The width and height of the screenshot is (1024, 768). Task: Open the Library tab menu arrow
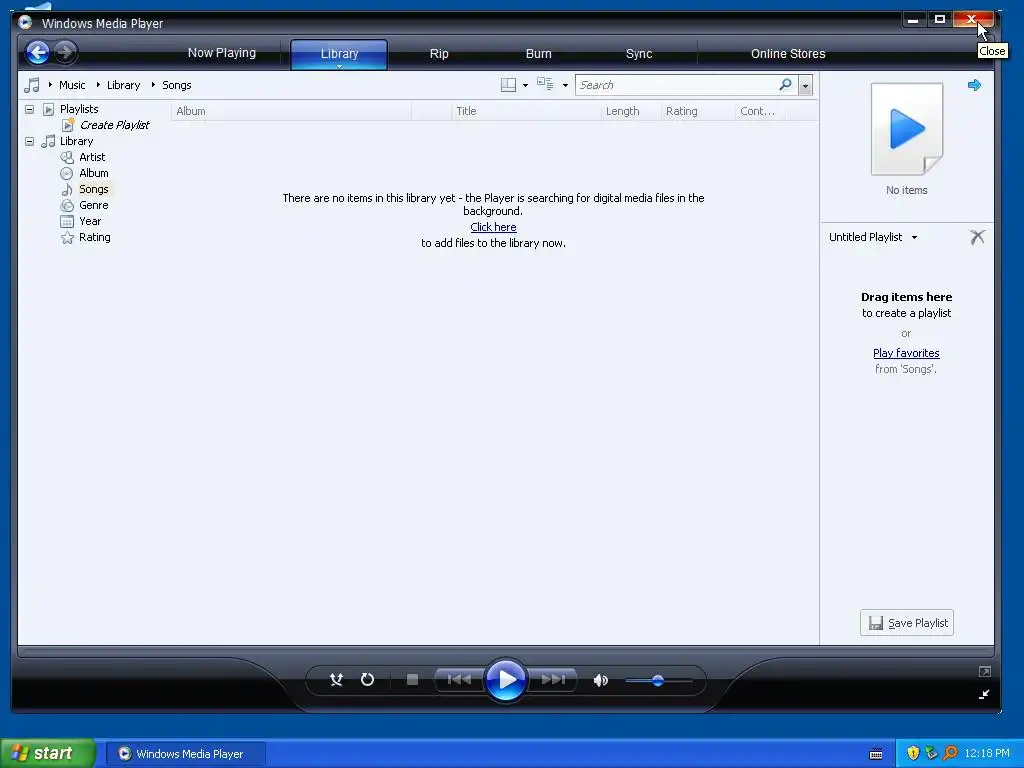340,66
